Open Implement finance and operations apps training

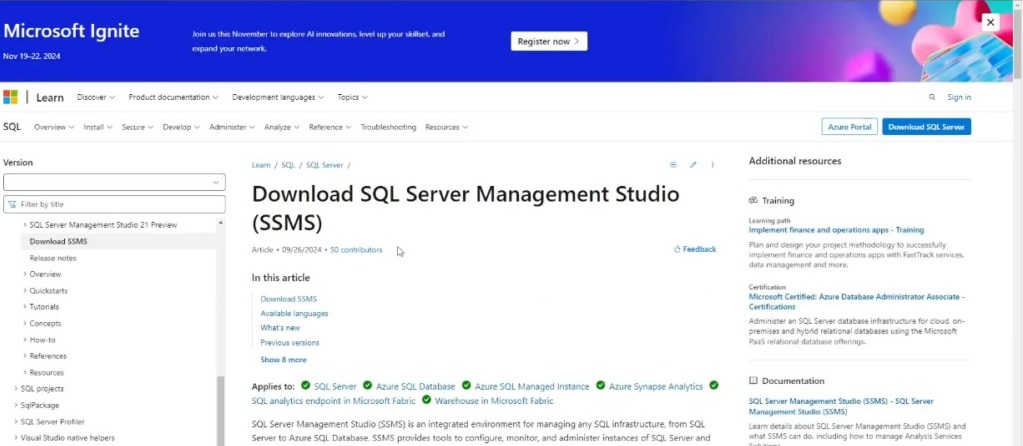point(836,230)
